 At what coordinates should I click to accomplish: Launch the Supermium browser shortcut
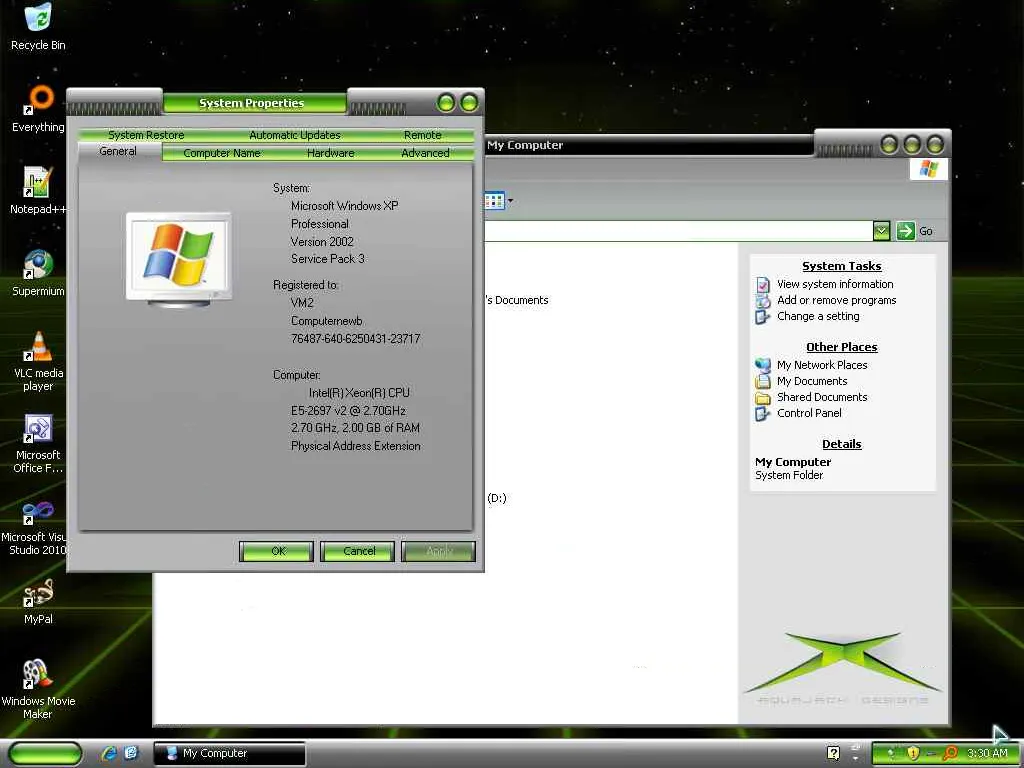(x=38, y=272)
